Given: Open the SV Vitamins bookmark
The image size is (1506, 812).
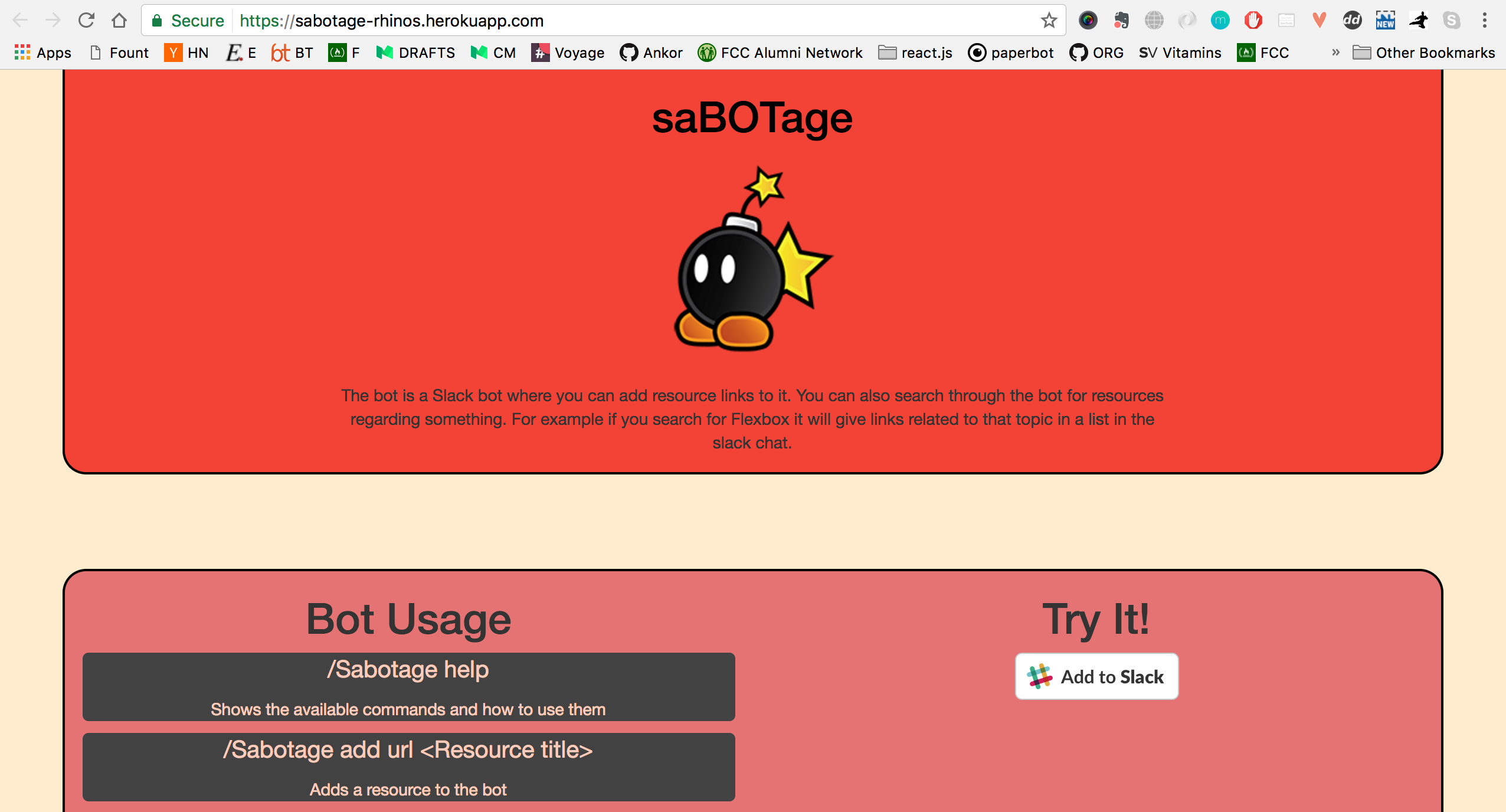Looking at the screenshot, I should click(1180, 53).
